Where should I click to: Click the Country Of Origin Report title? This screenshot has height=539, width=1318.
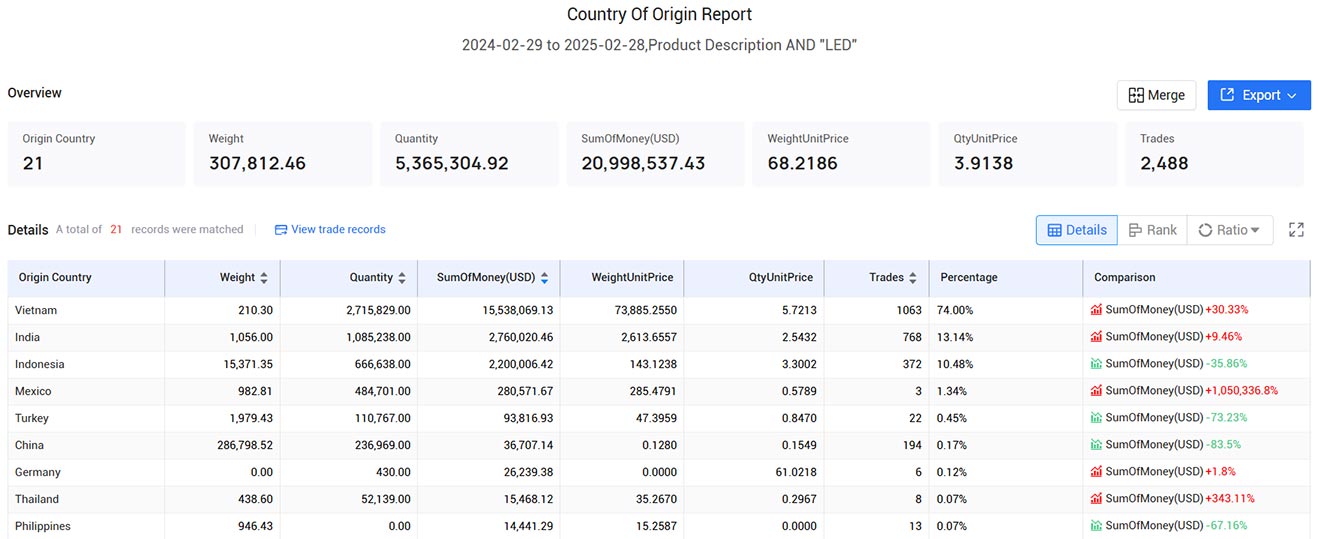coord(659,15)
